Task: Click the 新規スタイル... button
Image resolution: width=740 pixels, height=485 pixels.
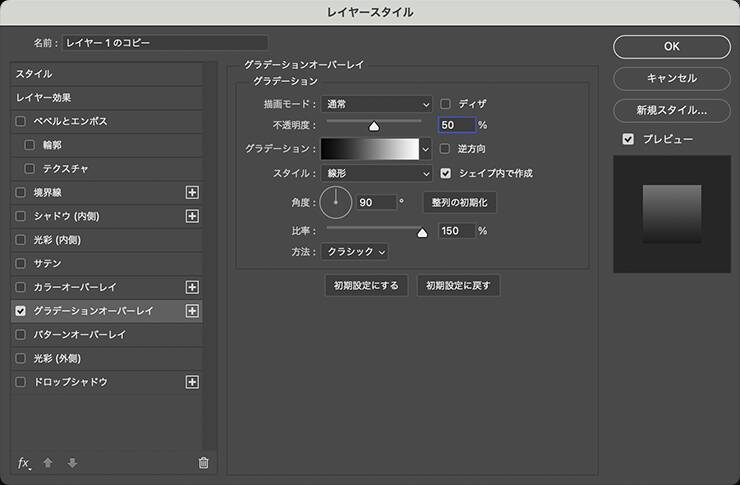Action: pyautogui.click(x=671, y=109)
